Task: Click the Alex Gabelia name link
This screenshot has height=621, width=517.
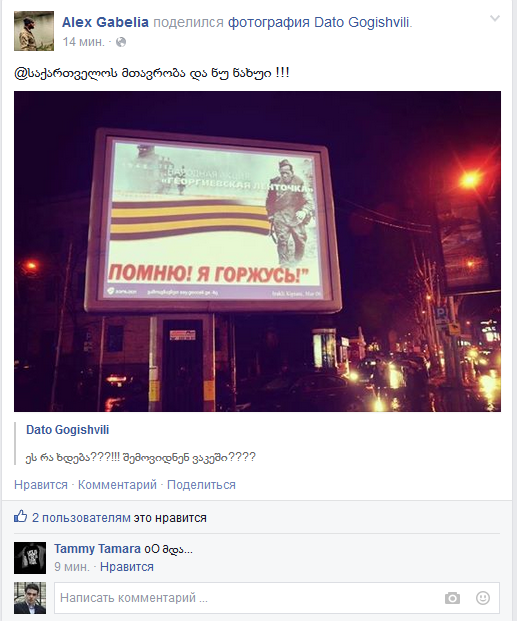Action: coord(105,22)
